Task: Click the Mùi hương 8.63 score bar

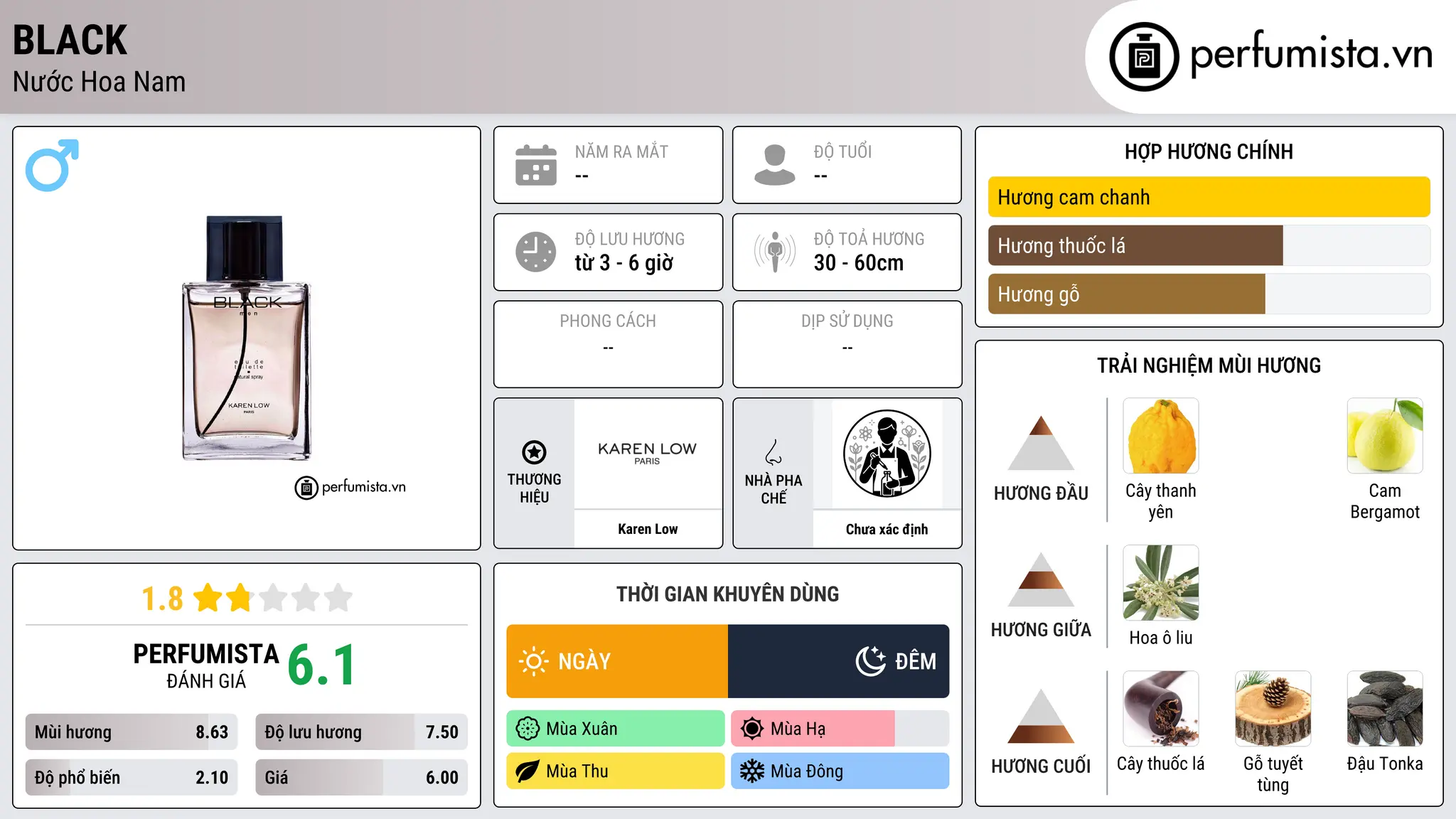Action: (x=132, y=732)
